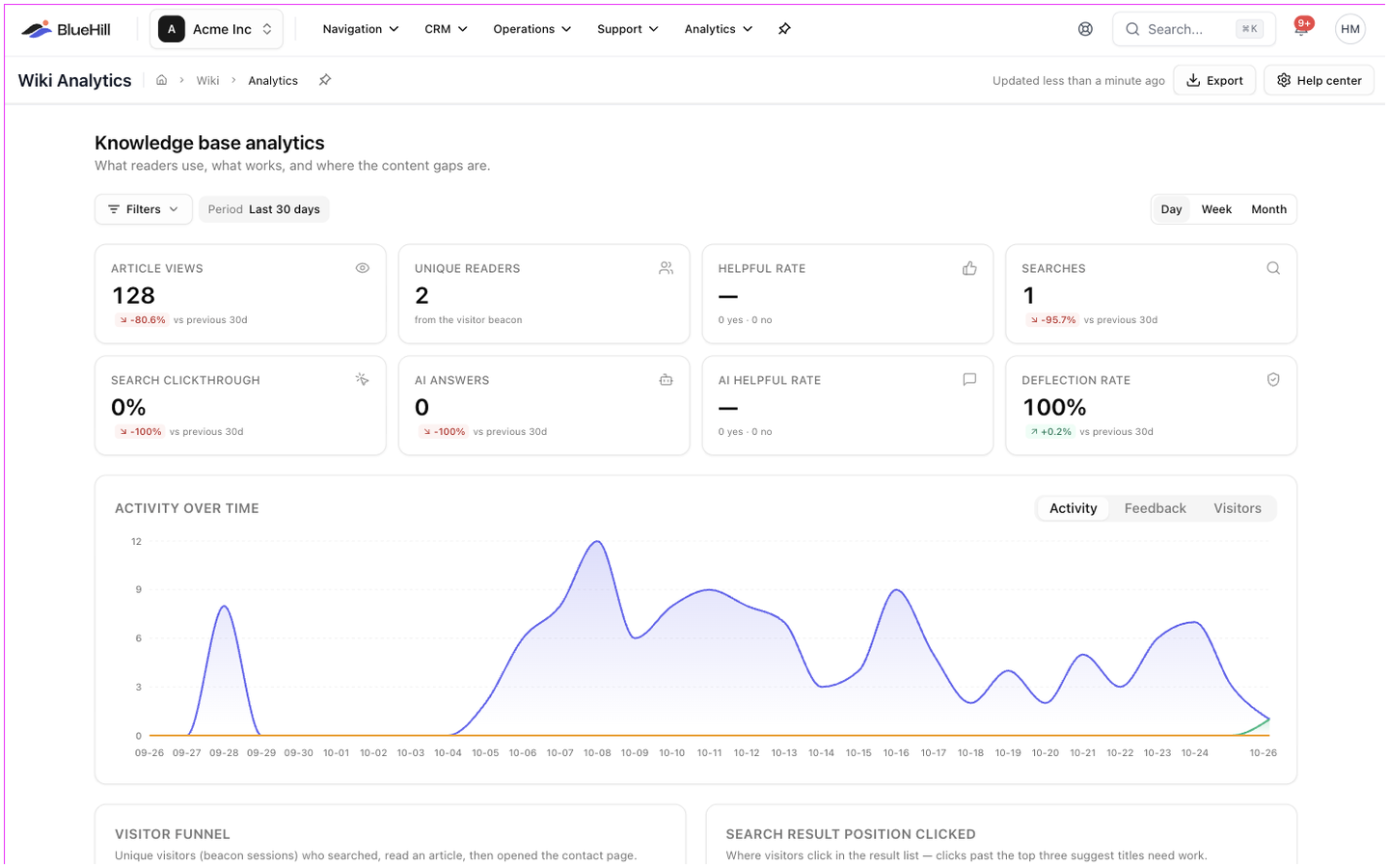Image resolution: width=1389 pixels, height=868 pixels.
Task: Focus the Search input field
Action: point(1194,29)
